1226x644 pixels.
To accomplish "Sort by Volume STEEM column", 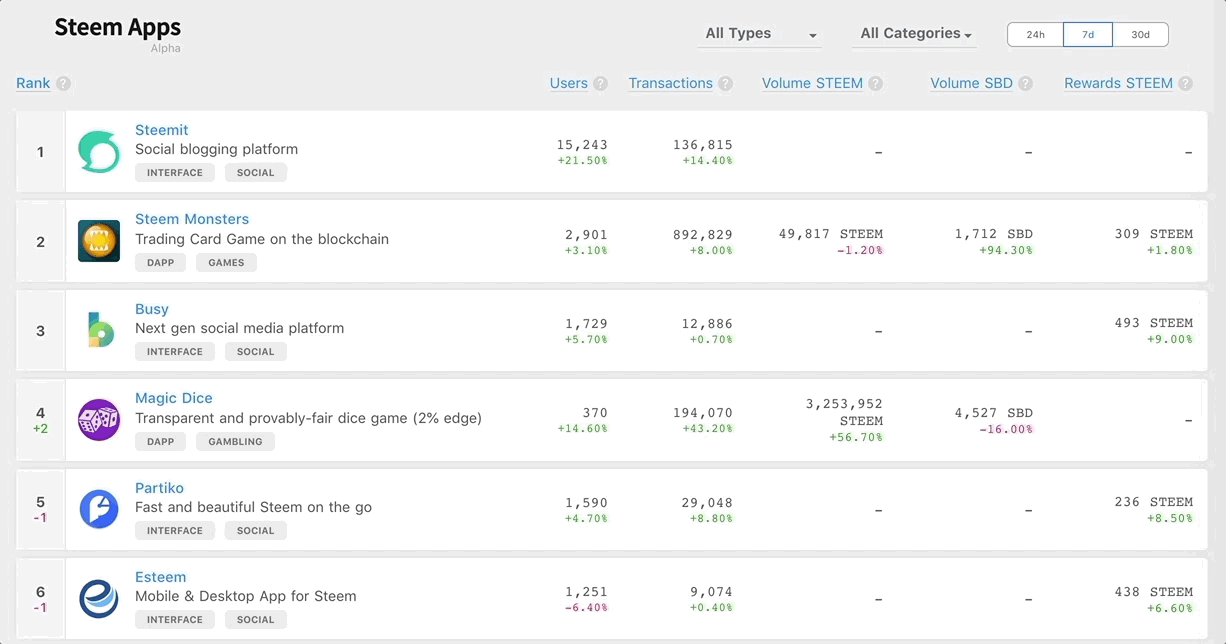I will pyautogui.click(x=812, y=83).
